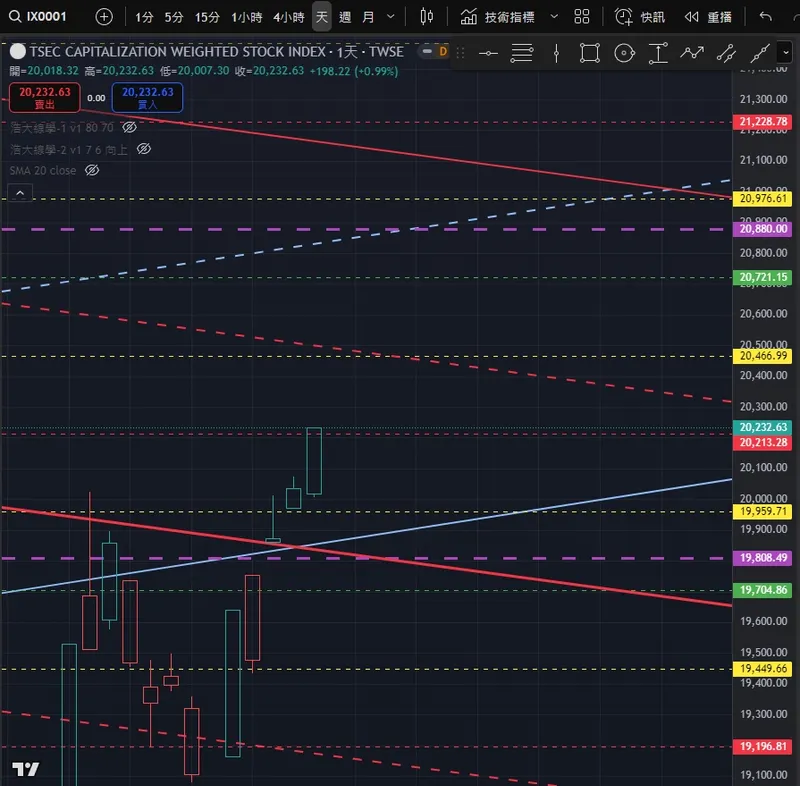The height and width of the screenshot is (786, 800).
Task: Expand the time interval dropdown chevron
Action: coord(391,17)
